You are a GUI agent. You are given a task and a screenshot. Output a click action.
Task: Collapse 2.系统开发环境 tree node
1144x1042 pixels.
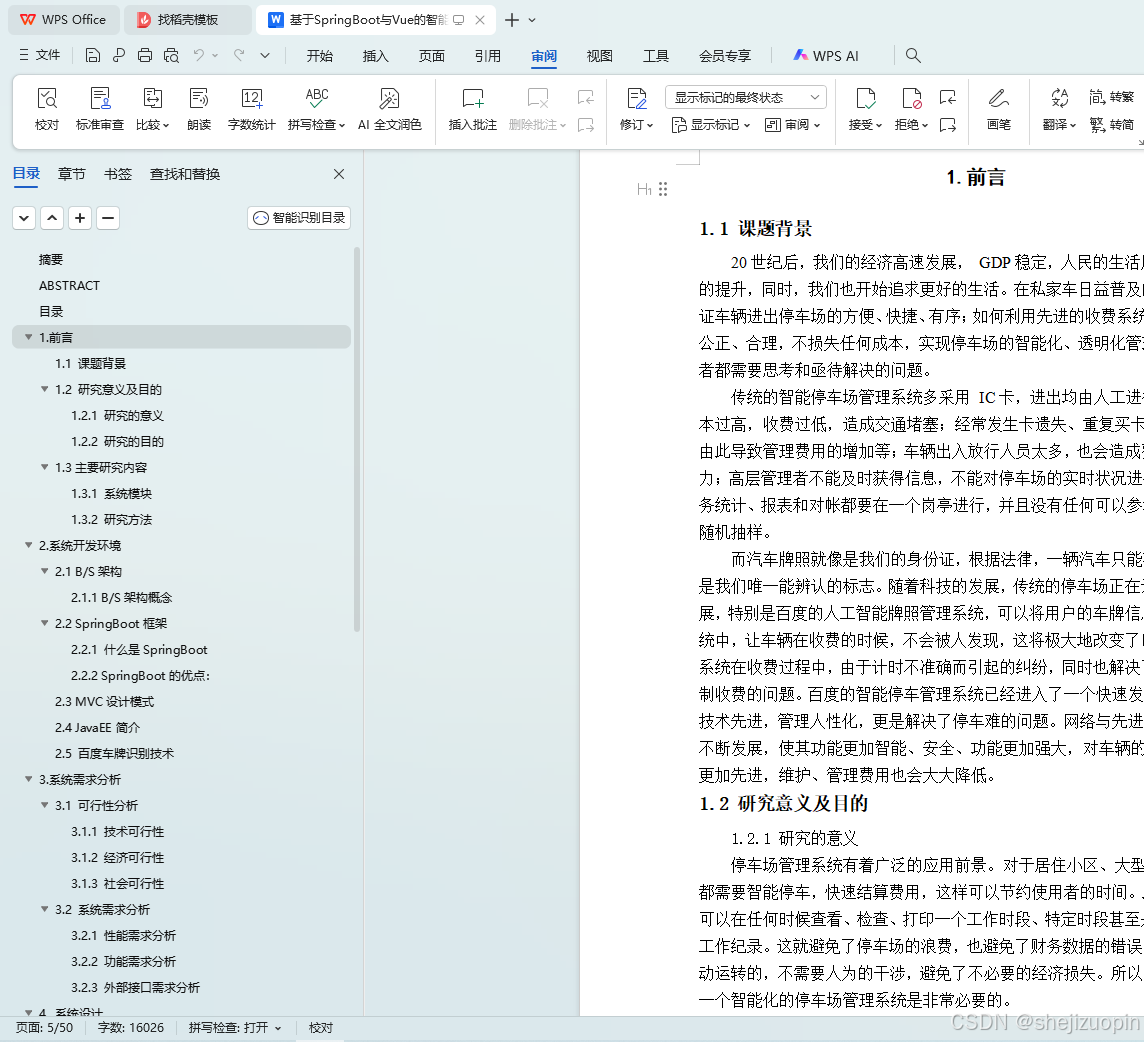tap(29, 545)
